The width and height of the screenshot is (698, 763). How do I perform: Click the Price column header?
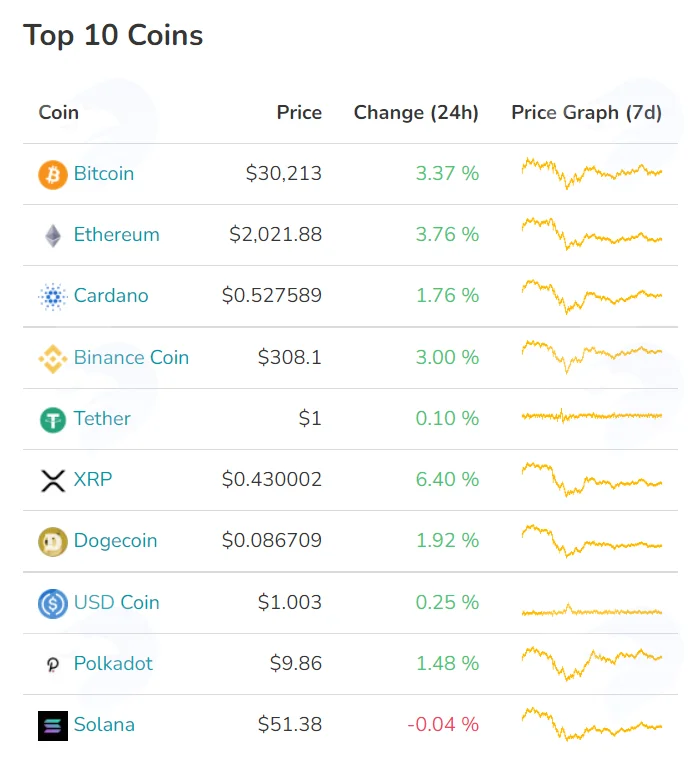coord(299,112)
